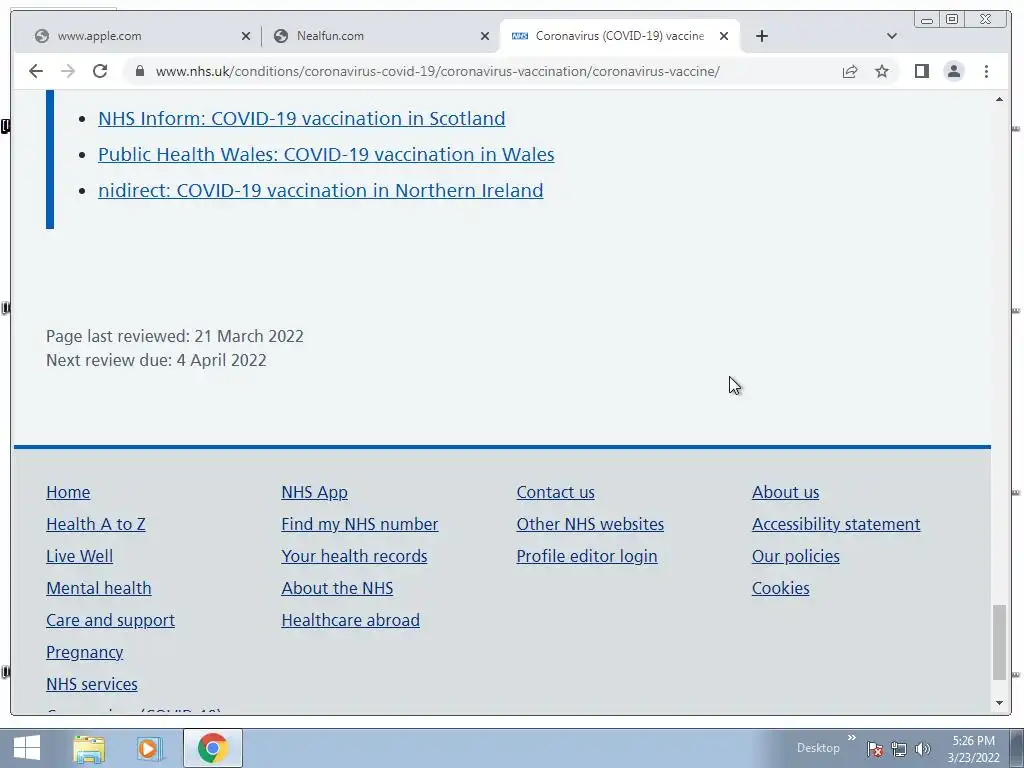Image resolution: width=1024 pixels, height=768 pixels.
Task: Launch the media player taskbar icon
Action: click(150, 748)
